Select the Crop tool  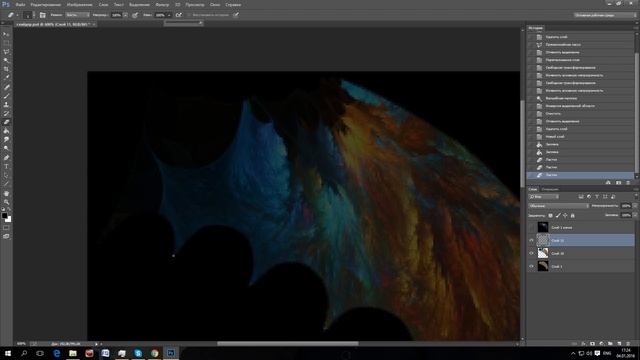click(6, 69)
